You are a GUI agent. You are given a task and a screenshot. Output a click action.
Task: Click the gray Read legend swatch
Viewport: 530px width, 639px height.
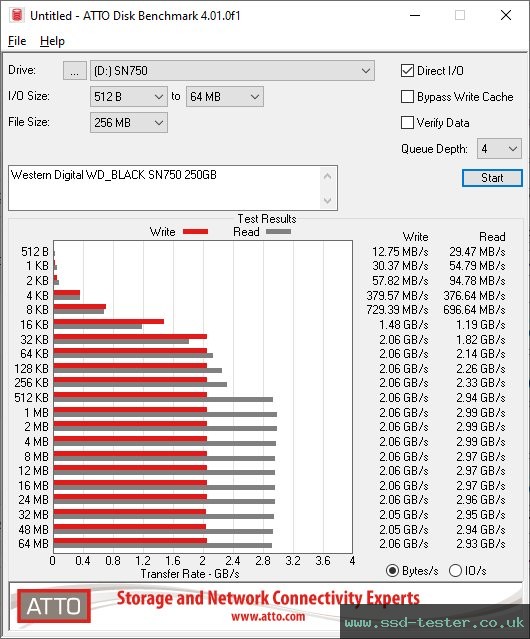pos(279,231)
